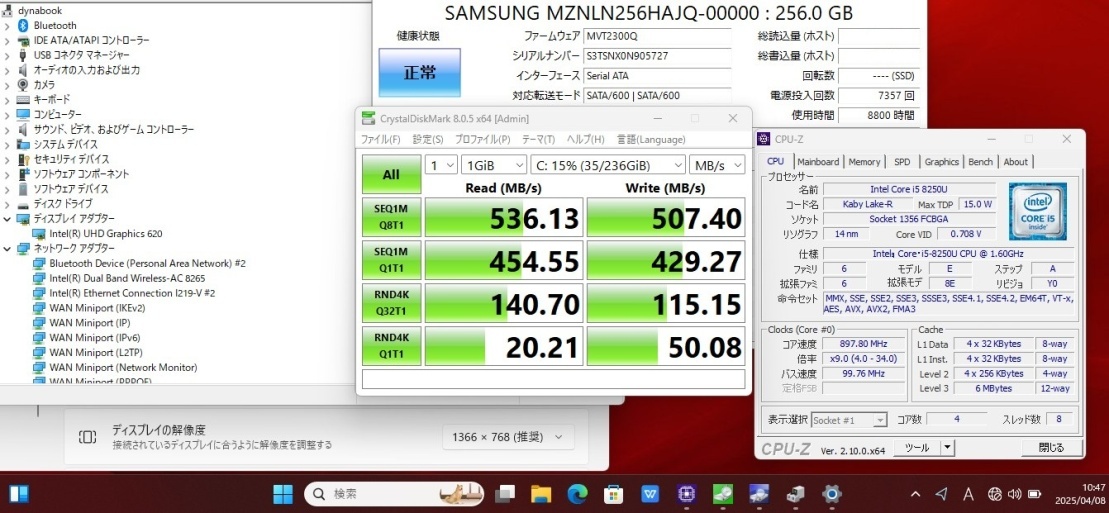The height and width of the screenshot is (513, 1109).
Task: Expand the USB コネクタ マネージャー node
Action: (7, 55)
